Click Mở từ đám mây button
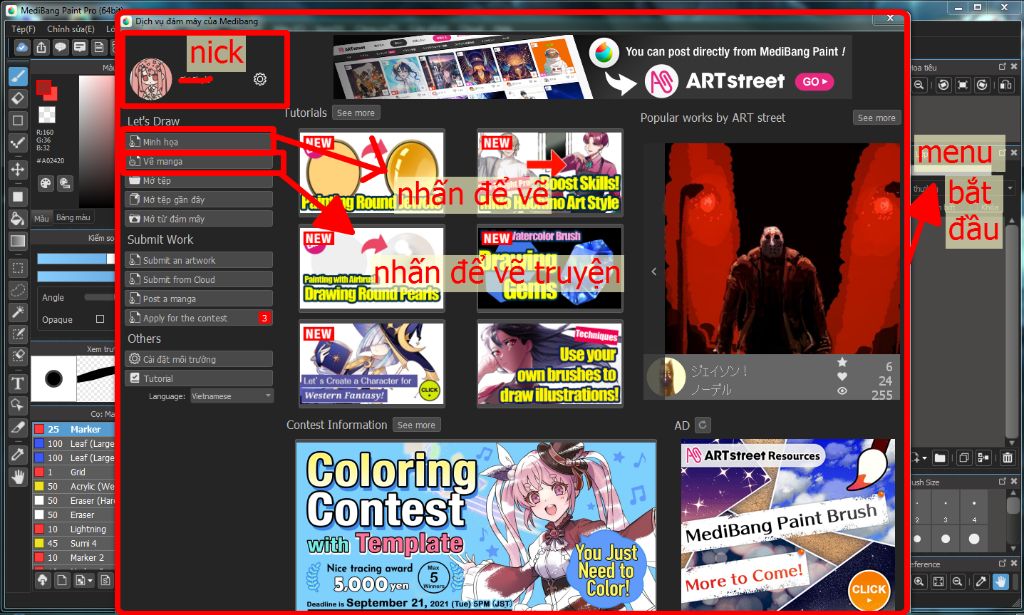The height and width of the screenshot is (615, 1024). (199, 218)
